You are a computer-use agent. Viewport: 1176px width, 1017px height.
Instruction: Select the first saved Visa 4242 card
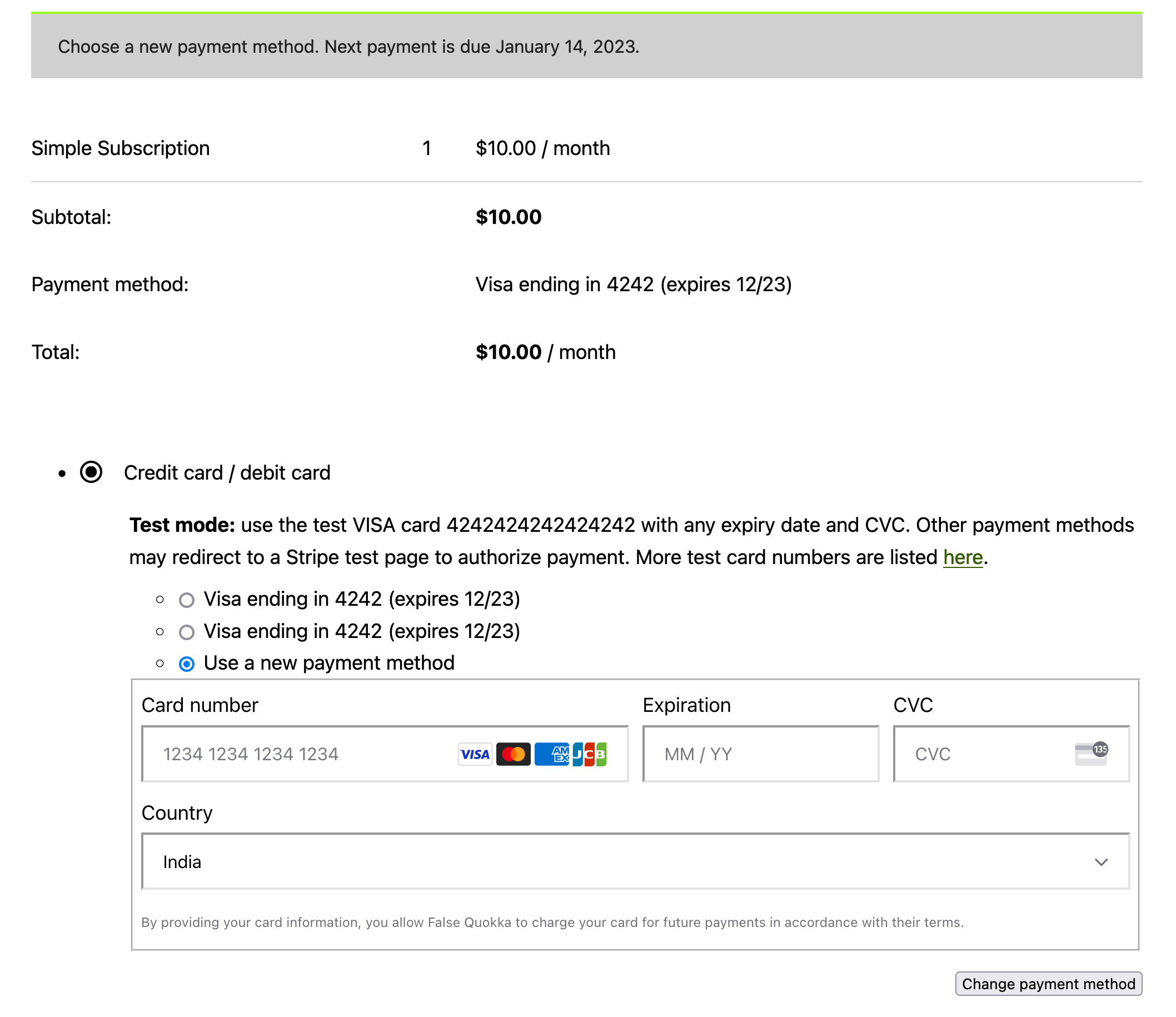click(187, 600)
